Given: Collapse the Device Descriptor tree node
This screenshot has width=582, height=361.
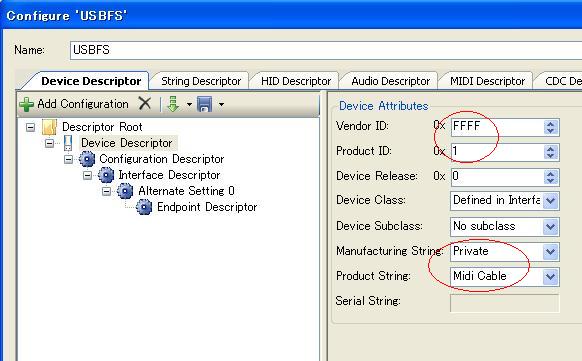Looking at the screenshot, I should tap(49, 143).
